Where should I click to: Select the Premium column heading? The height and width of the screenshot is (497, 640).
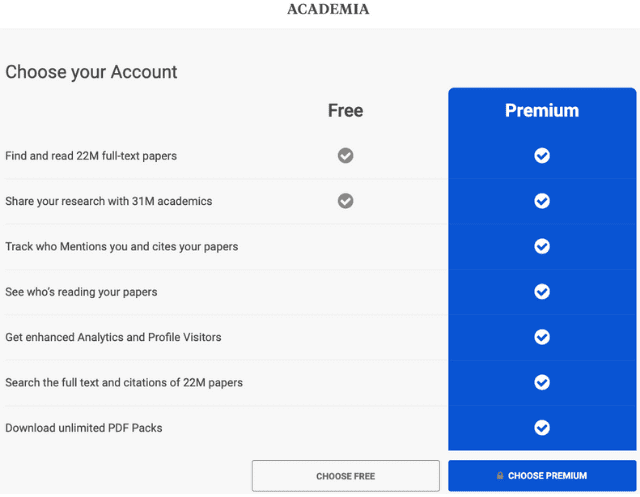coord(542,111)
